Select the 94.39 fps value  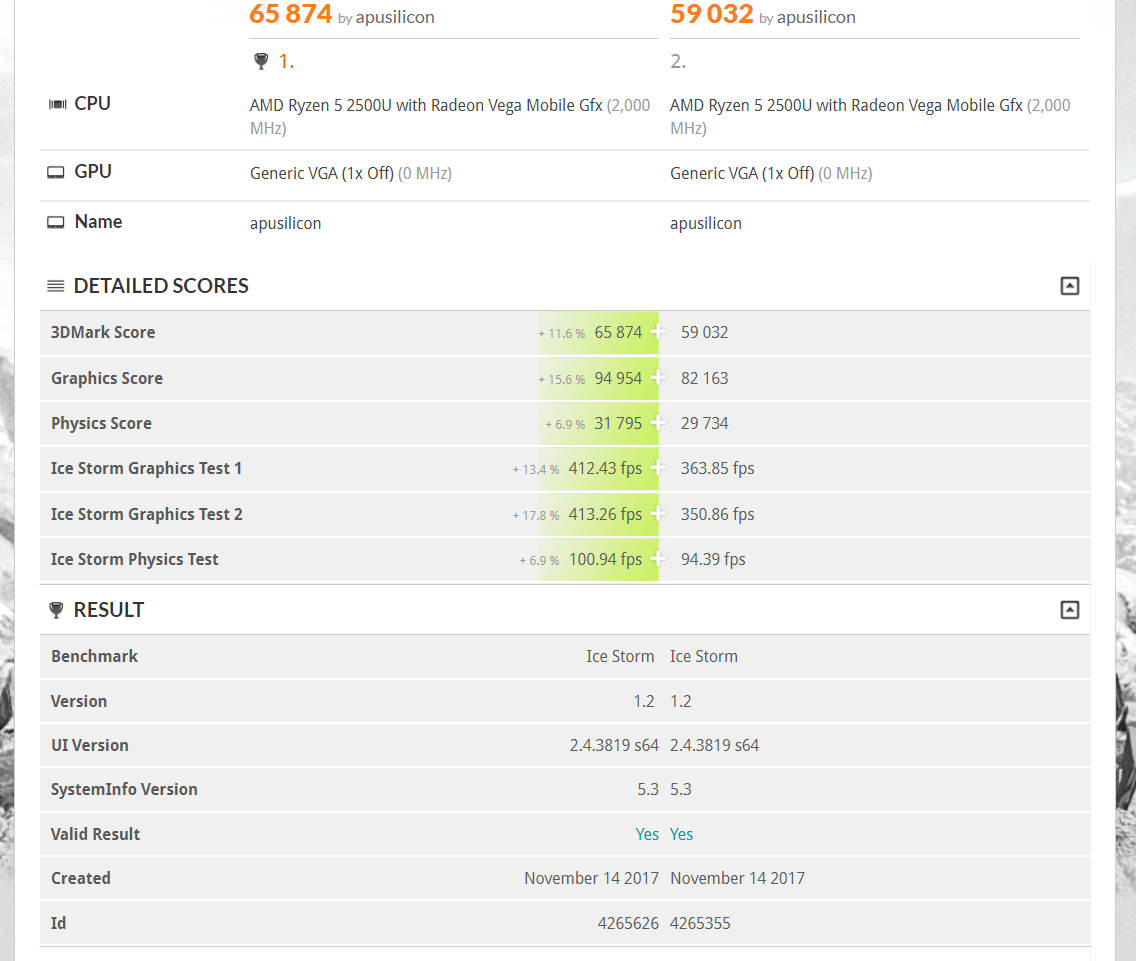(x=713, y=559)
